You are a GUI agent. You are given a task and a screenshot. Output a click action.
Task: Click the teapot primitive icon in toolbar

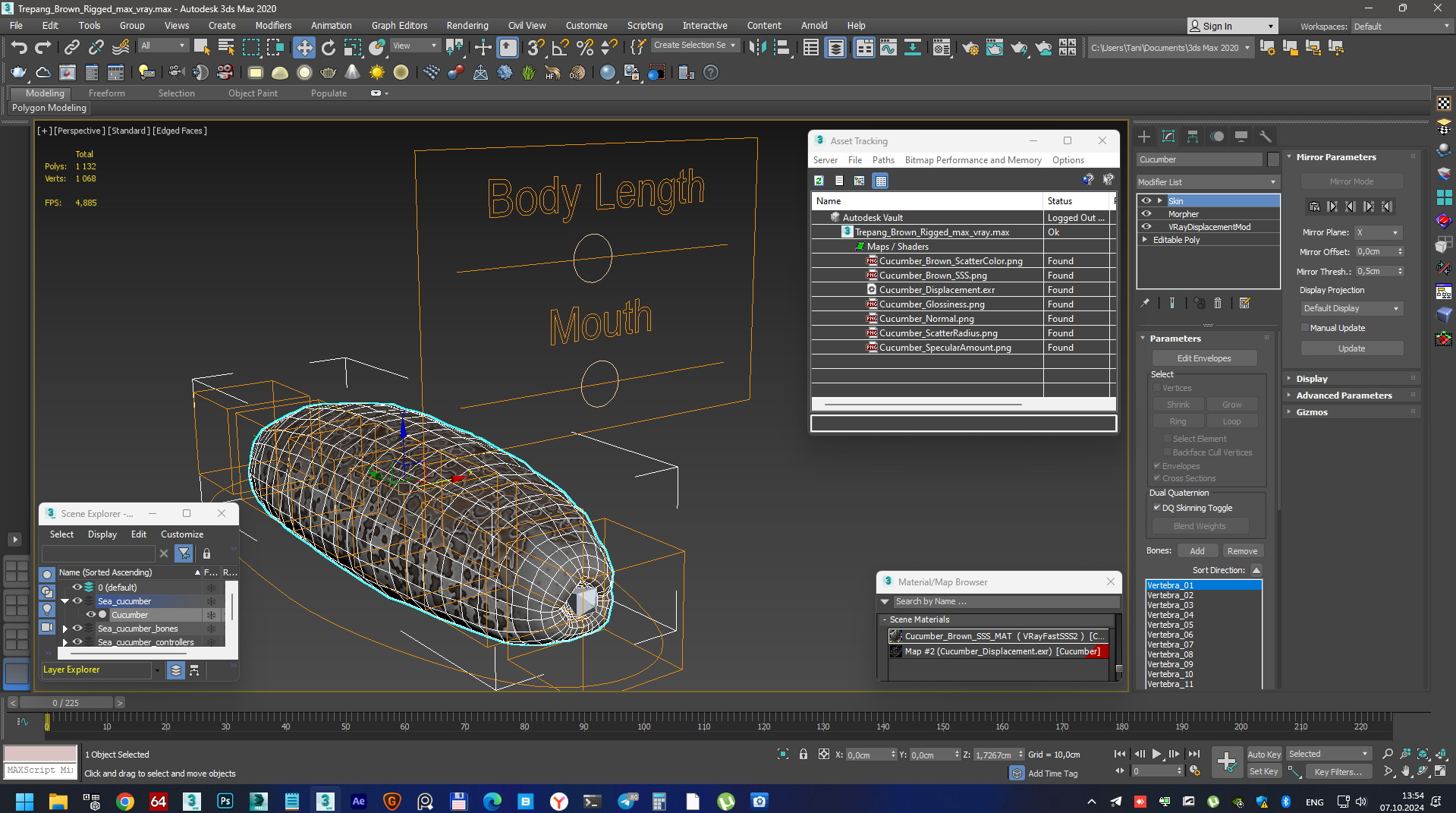coord(328,73)
